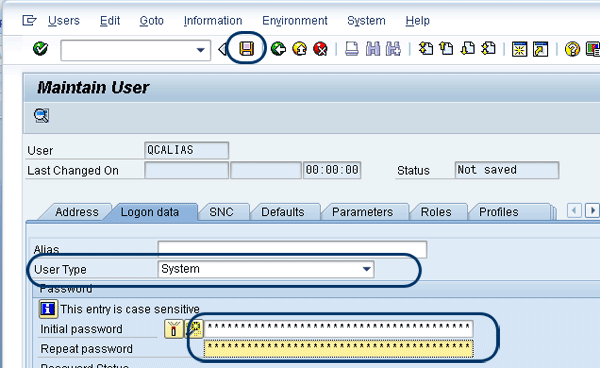Open the window menu icon beside Users
Image resolution: width=600 pixels, height=368 pixels.
point(29,20)
